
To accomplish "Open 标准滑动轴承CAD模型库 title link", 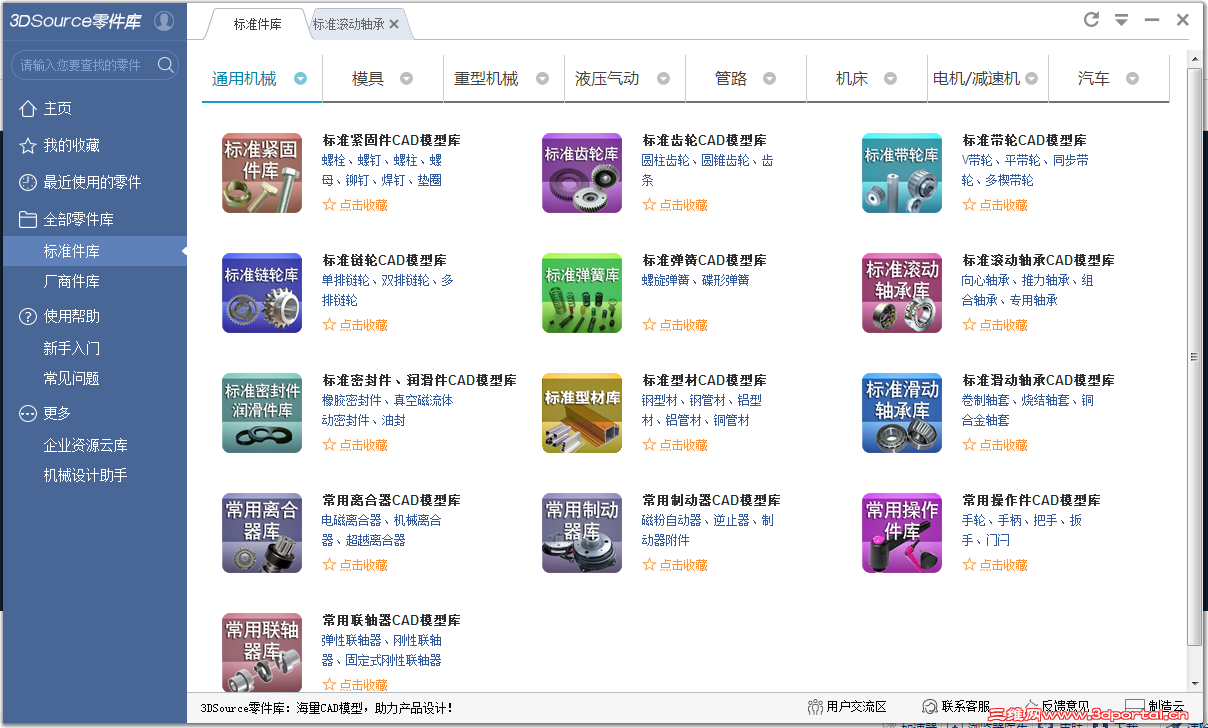I will coord(1038,380).
